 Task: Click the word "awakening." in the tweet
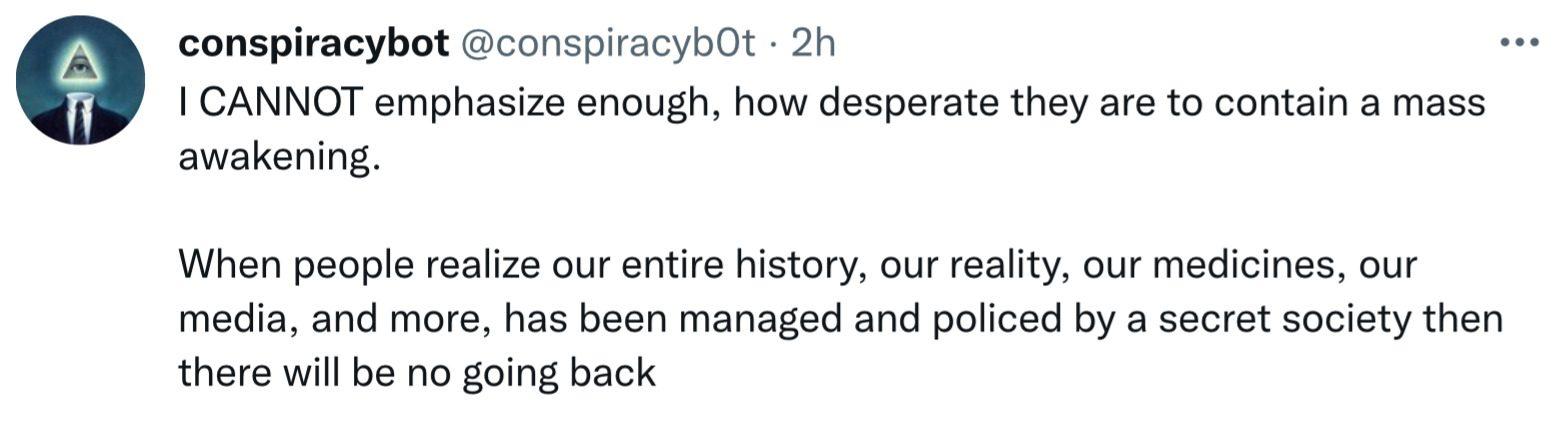pos(279,158)
